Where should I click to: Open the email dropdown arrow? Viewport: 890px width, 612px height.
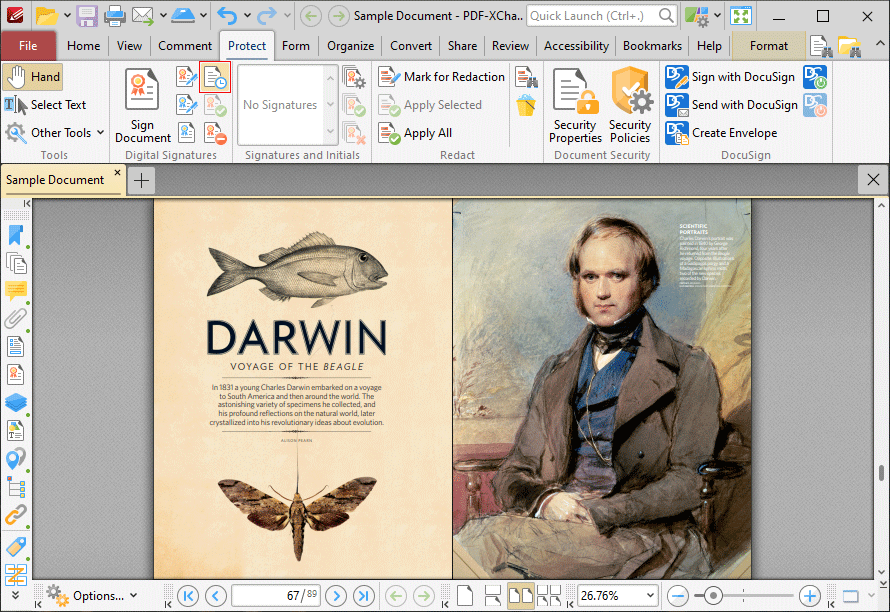tap(163, 16)
